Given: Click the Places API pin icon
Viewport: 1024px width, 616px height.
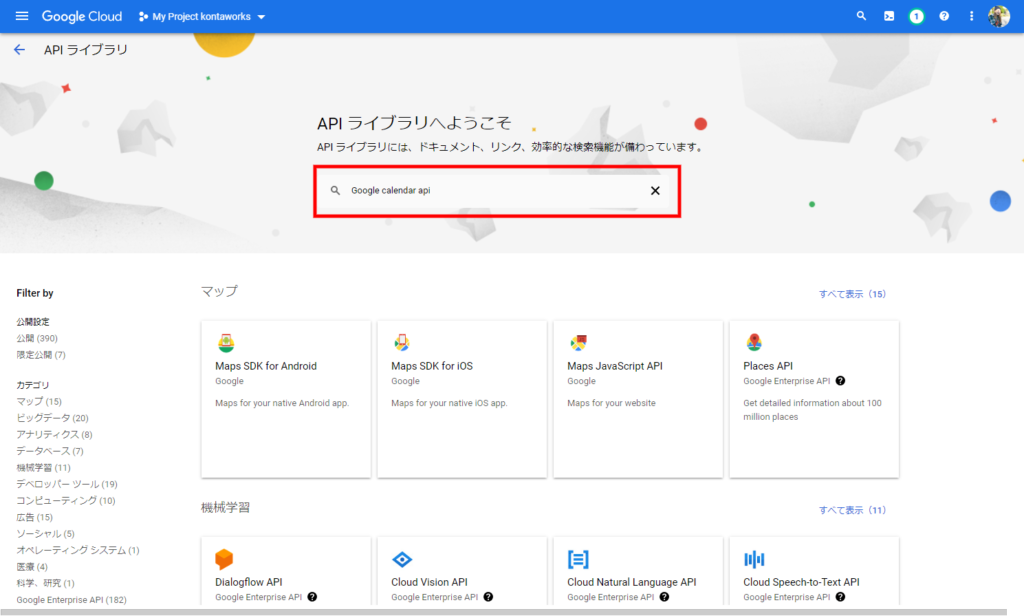Looking at the screenshot, I should pos(754,342).
